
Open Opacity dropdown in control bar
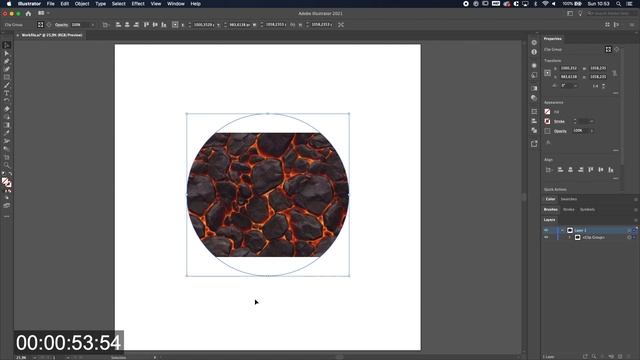93,24
